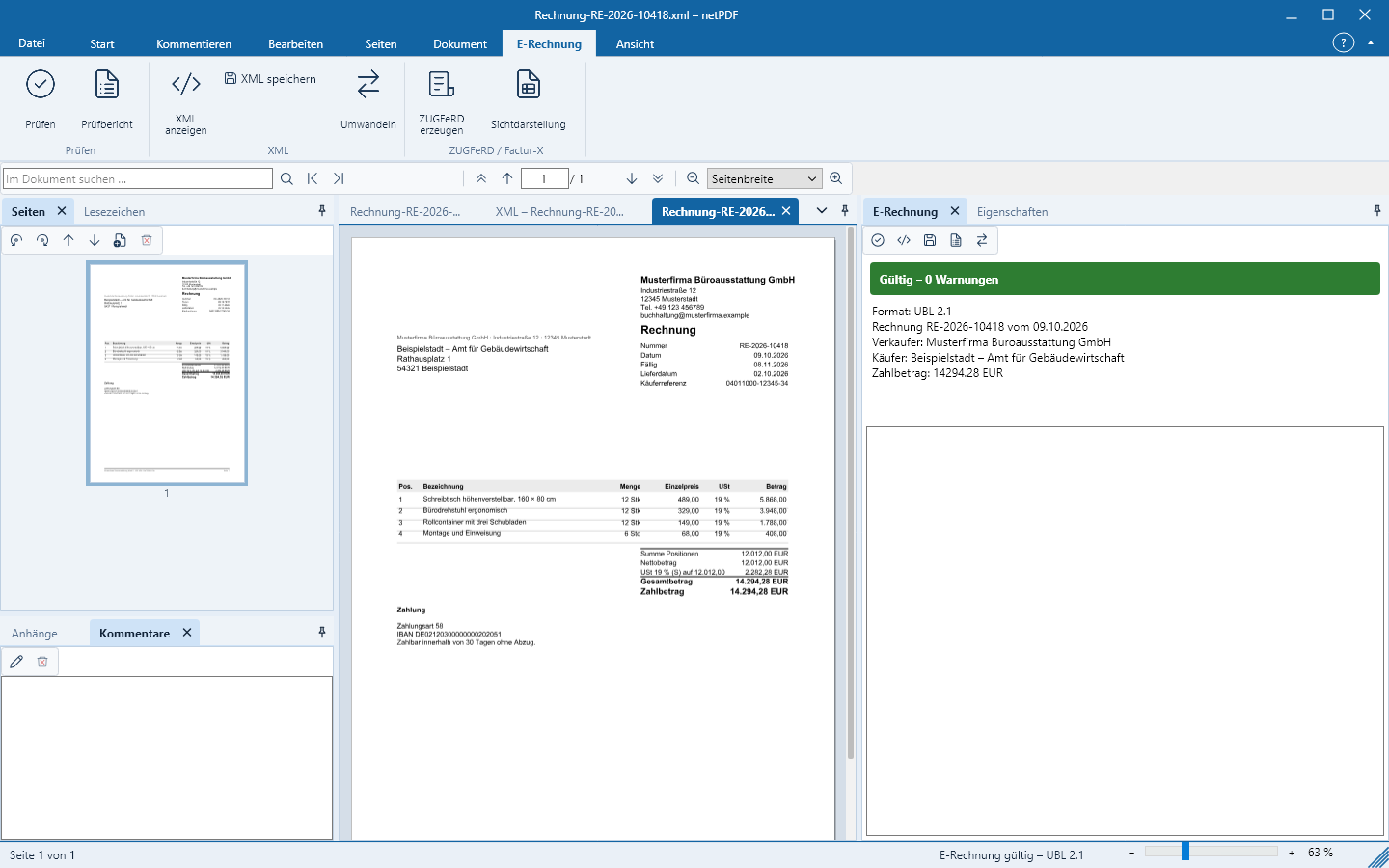Open the Eigenschaften tab

pyautogui.click(x=1012, y=212)
